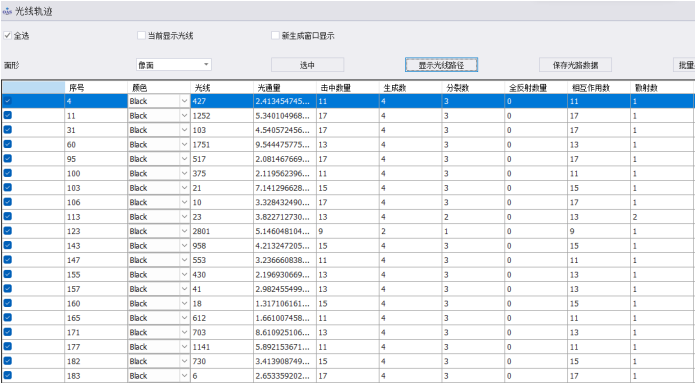
Task: Click the 选中 button
Action: pos(307,65)
